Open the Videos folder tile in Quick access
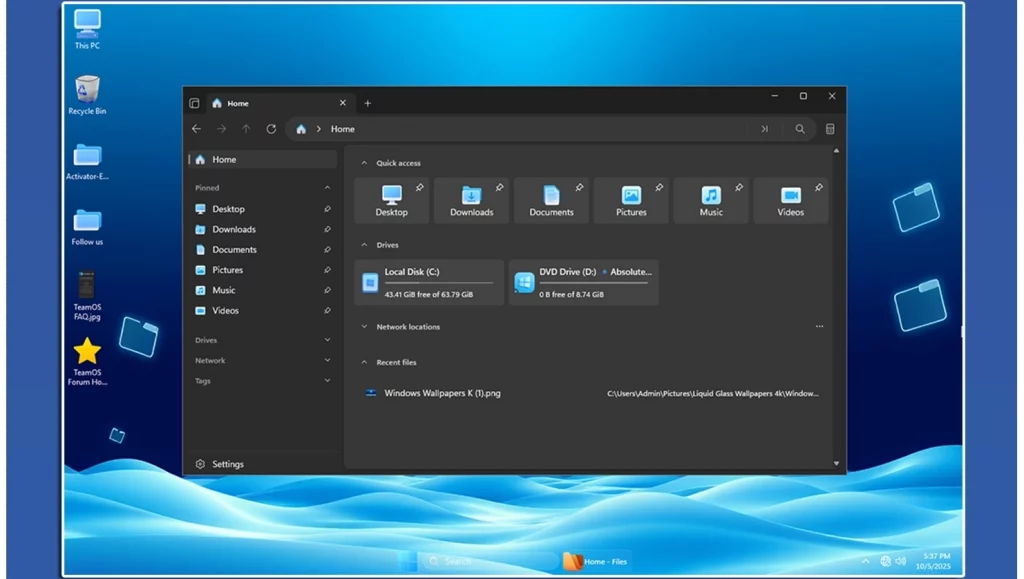This screenshot has height=579, width=1024. point(790,200)
